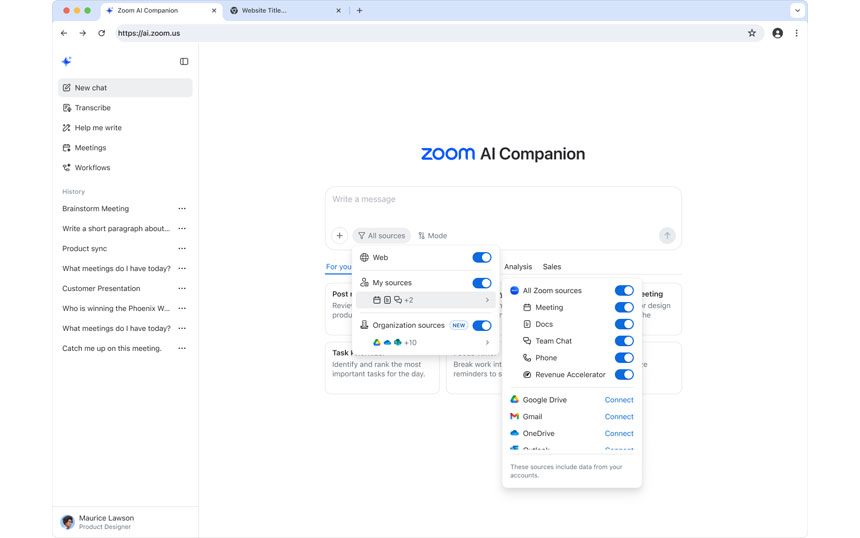This screenshot has width=860, height=538.
Task: Toggle the My sources switch
Action: click(482, 283)
